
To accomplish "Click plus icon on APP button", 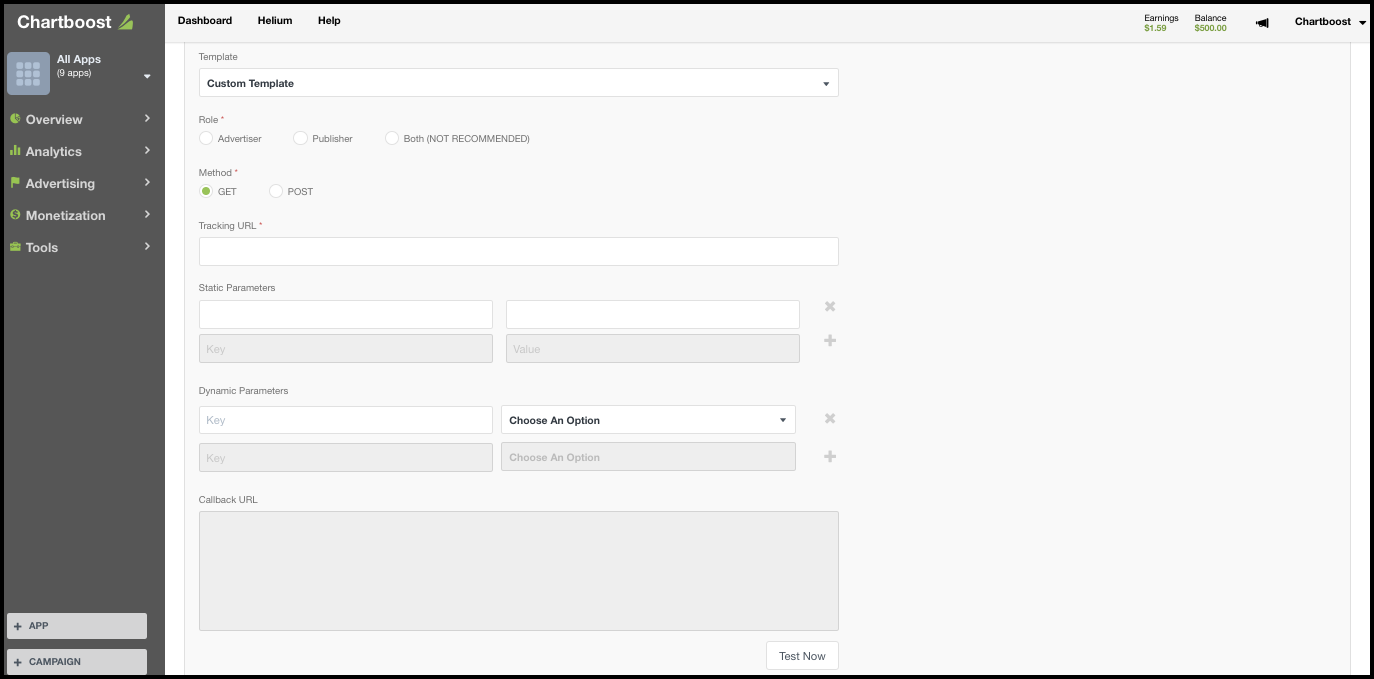I will click(x=18, y=626).
